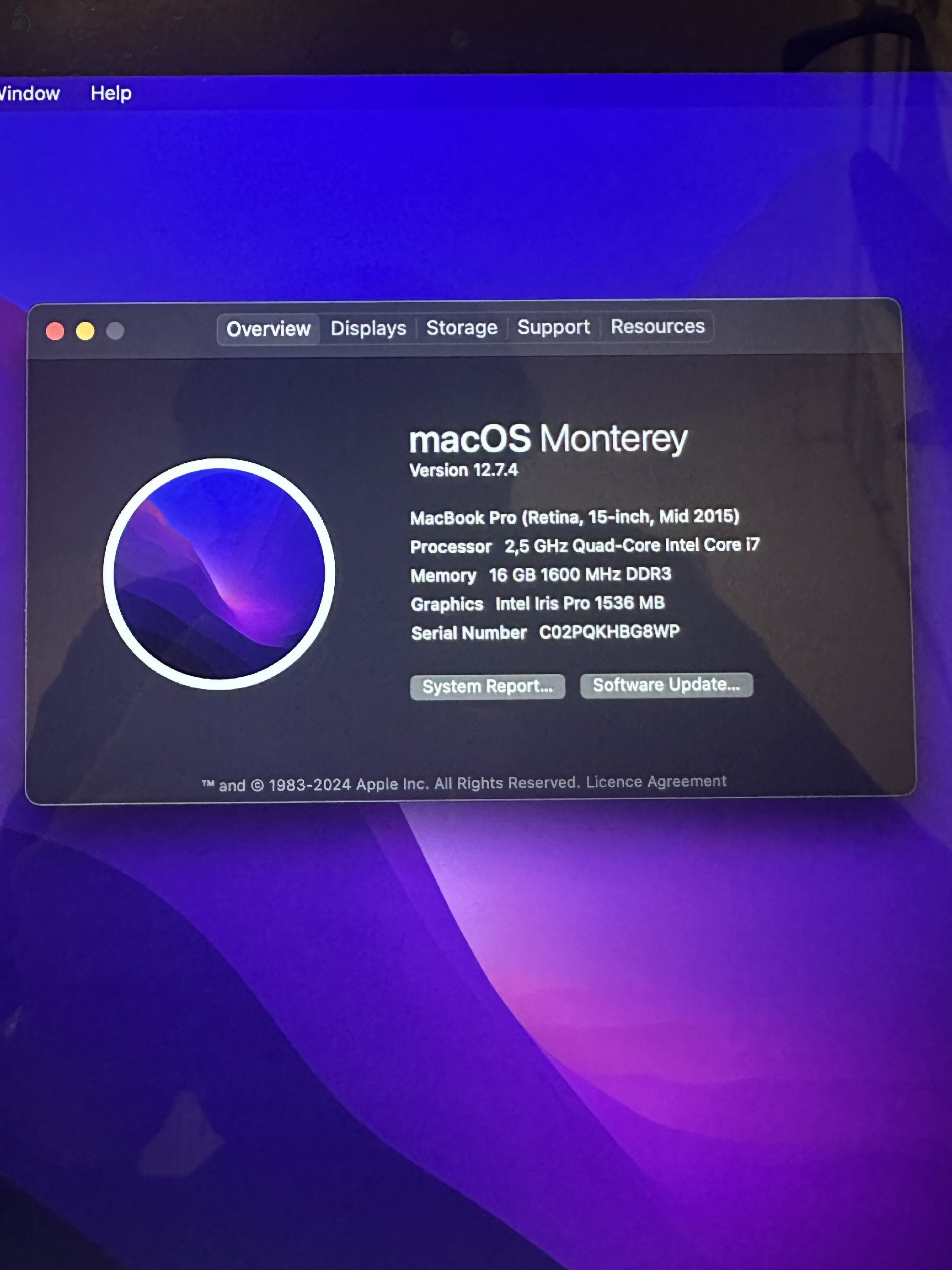Launch Software Update
Viewport: 952px width, 1270px height.
(x=666, y=685)
